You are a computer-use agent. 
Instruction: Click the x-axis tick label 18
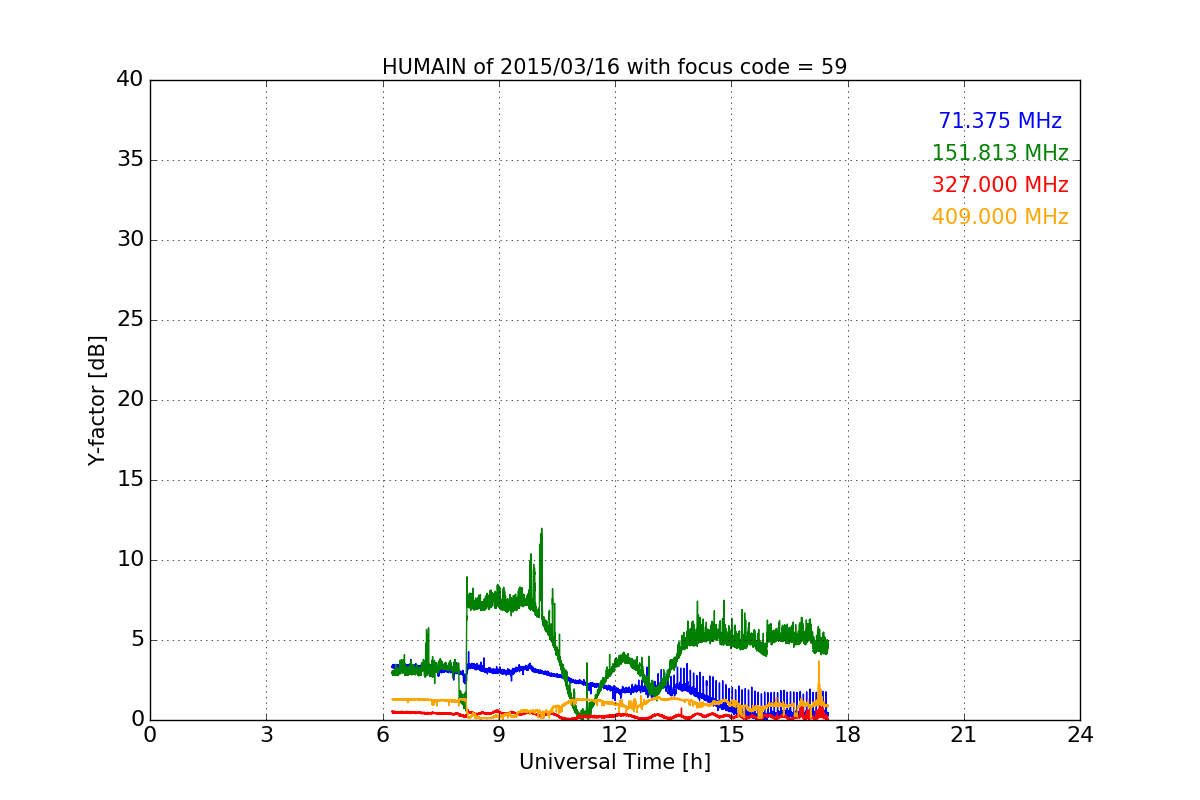[x=847, y=735]
